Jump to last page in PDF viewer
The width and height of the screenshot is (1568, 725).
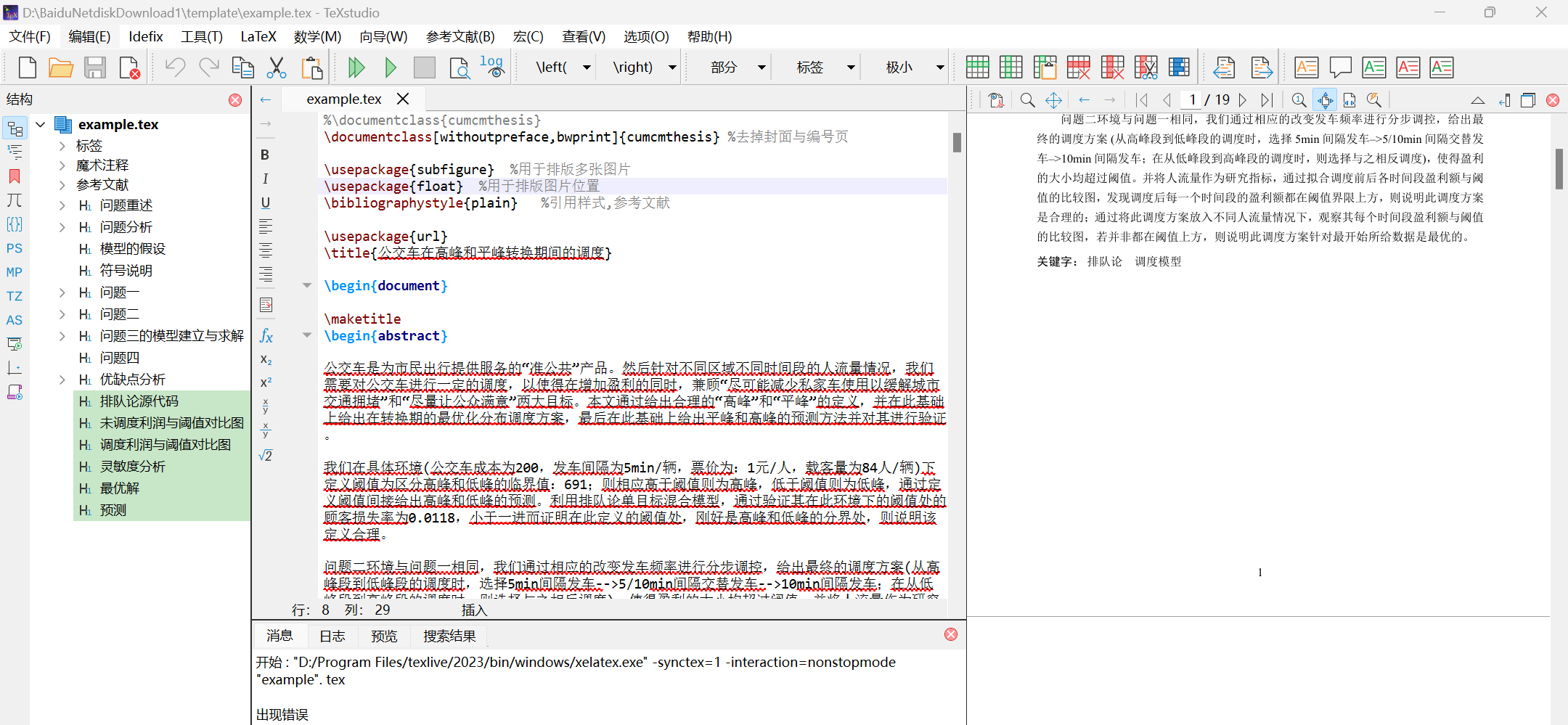point(1267,100)
